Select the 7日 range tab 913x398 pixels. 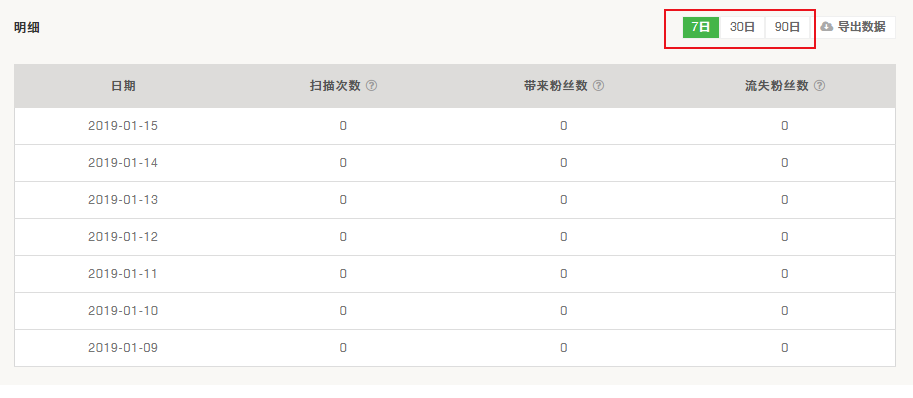(701, 27)
